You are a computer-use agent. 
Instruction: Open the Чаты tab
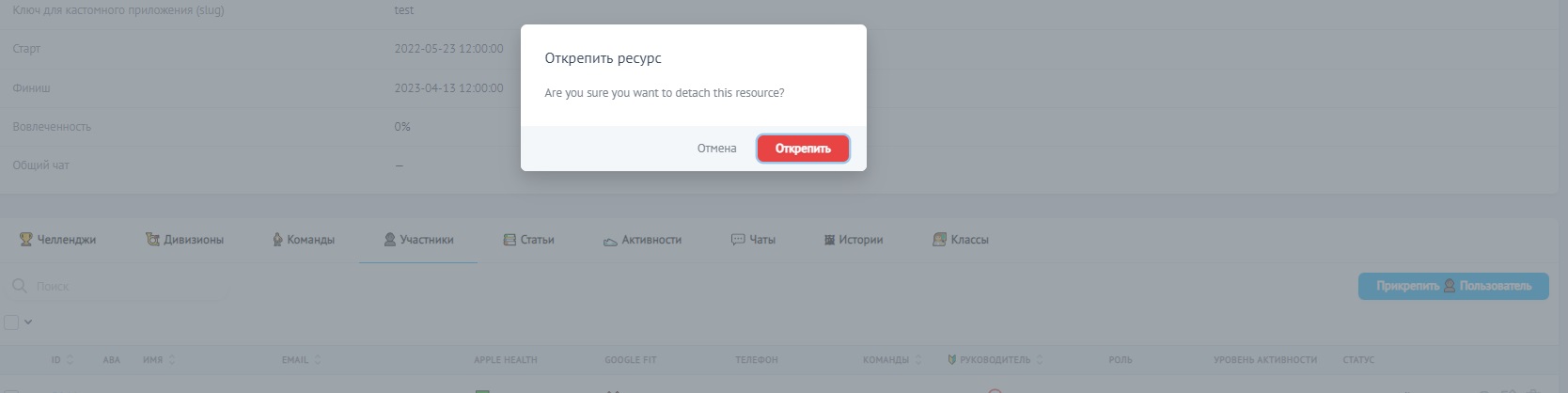pyautogui.click(x=753, y=240)
